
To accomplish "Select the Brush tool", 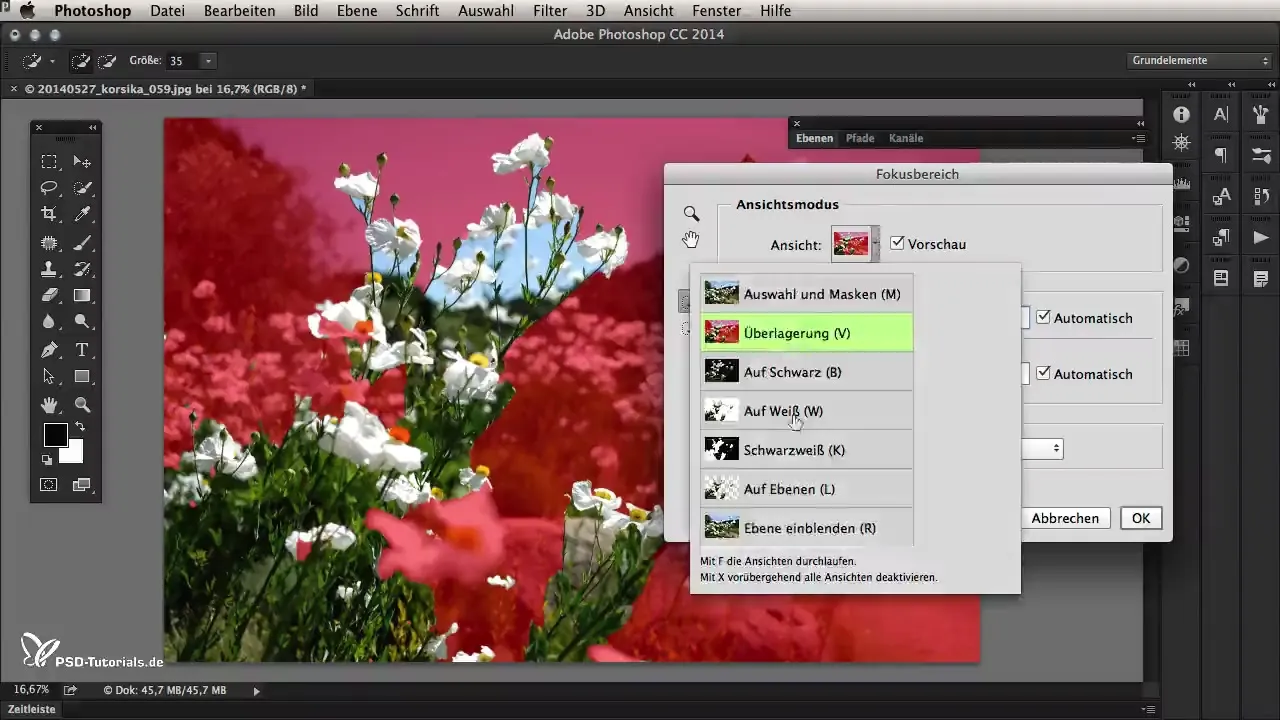I will point(82,242).
